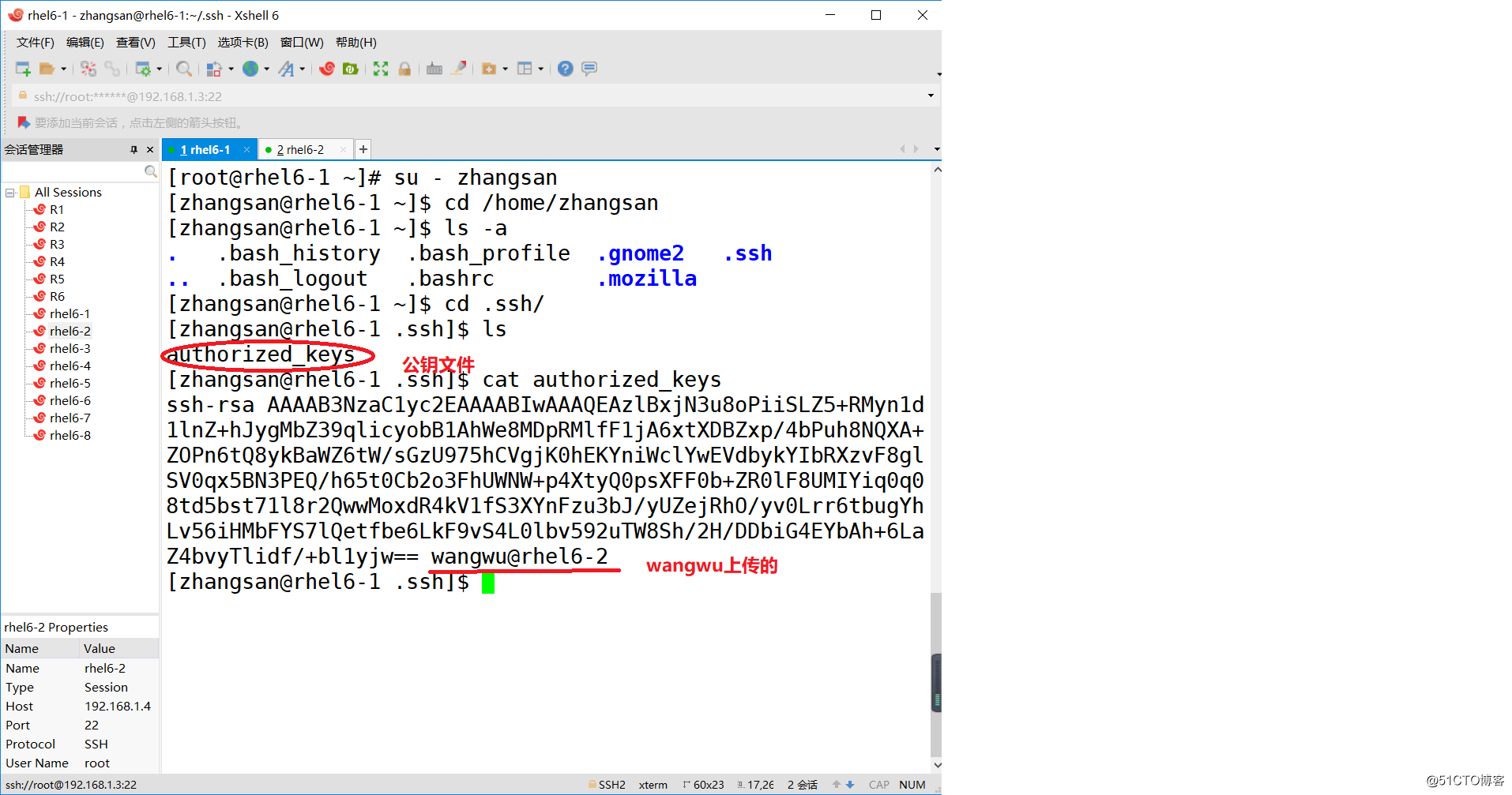Select session rhel6-1 in tree
1512x795 pixels.
click(70, 314)
